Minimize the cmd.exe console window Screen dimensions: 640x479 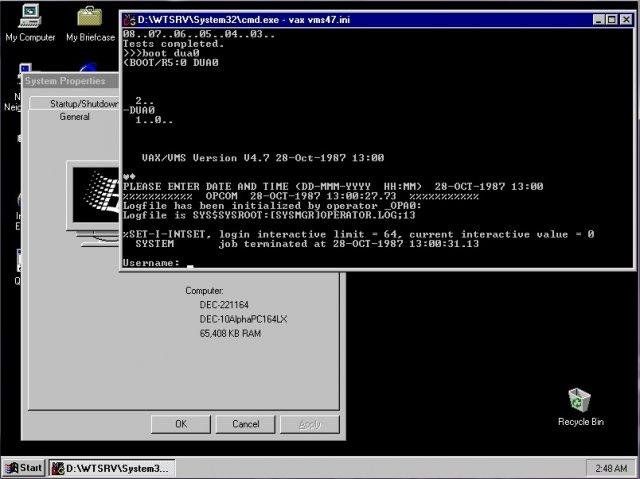tap(598, 20)
